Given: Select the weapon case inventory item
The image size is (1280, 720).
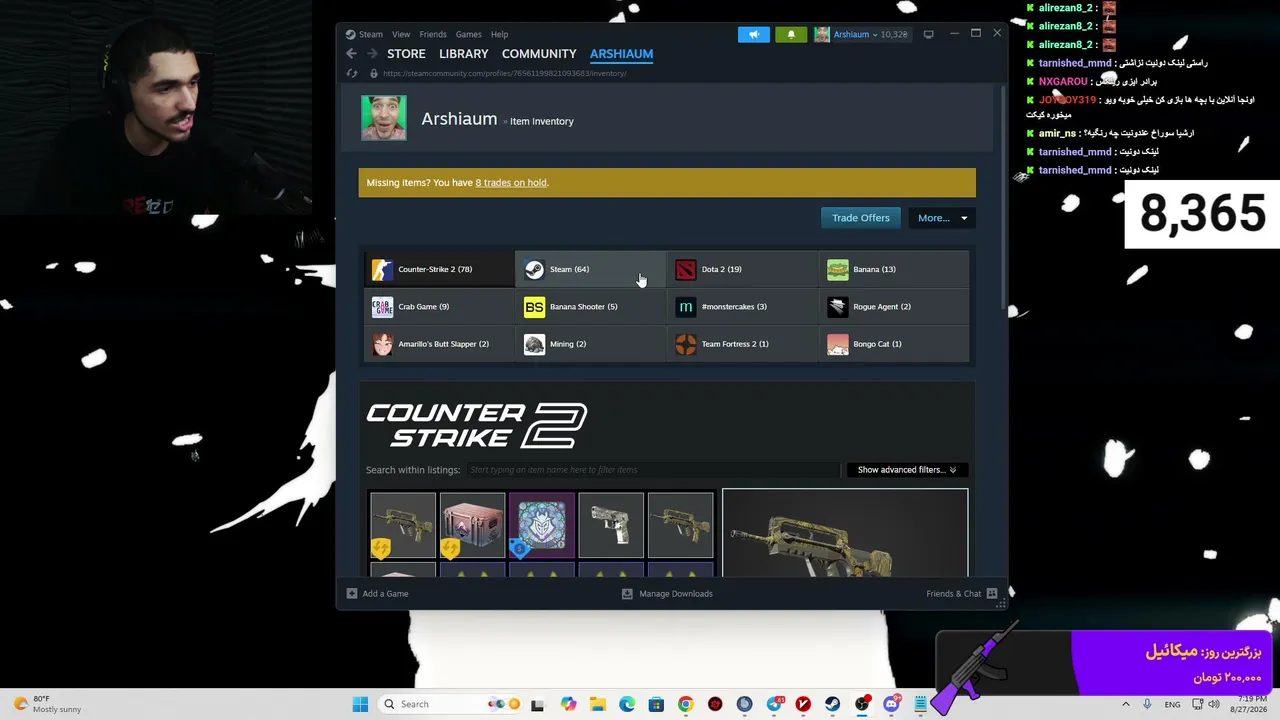Looking at the screenshot, I should coord(472,525).
